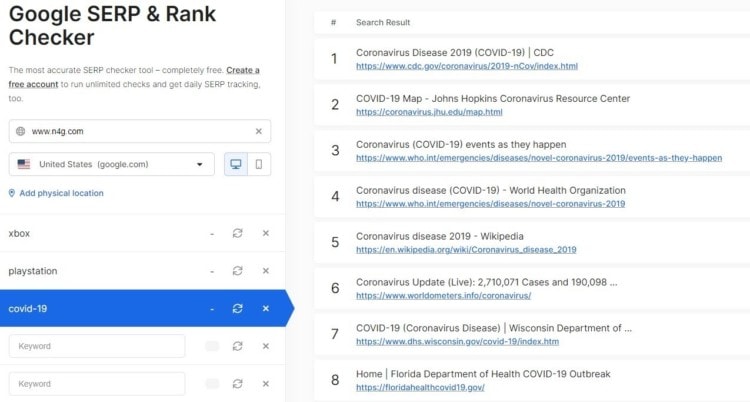Click the globe icon in domain field

(x=21, y=131)
